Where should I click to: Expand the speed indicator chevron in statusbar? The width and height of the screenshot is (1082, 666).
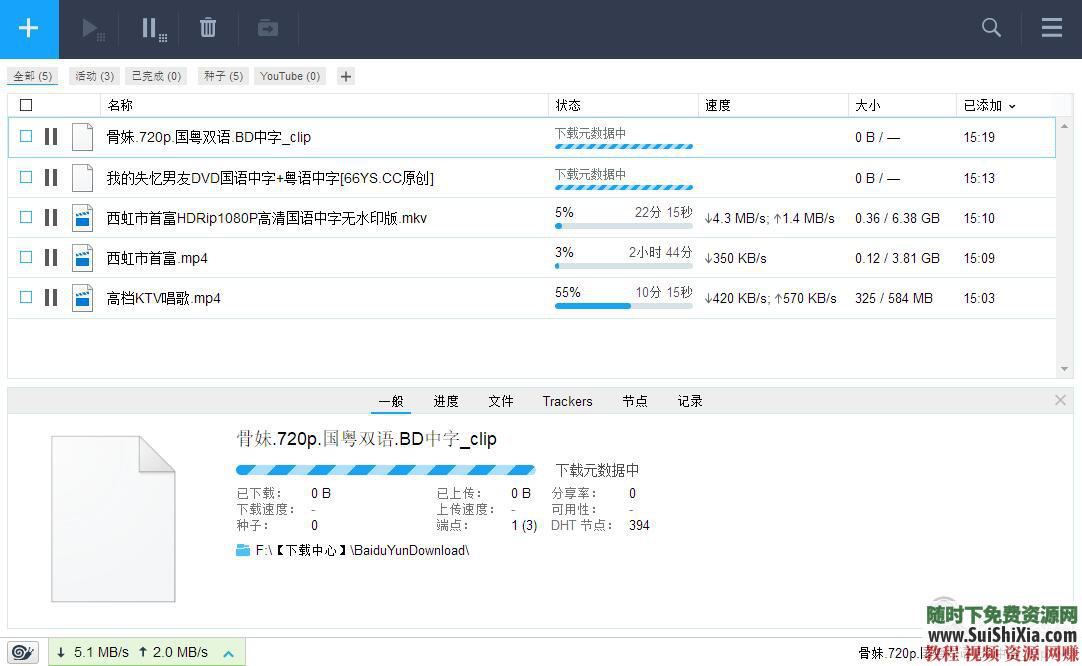pyautogui.click(x=228, y=651)
